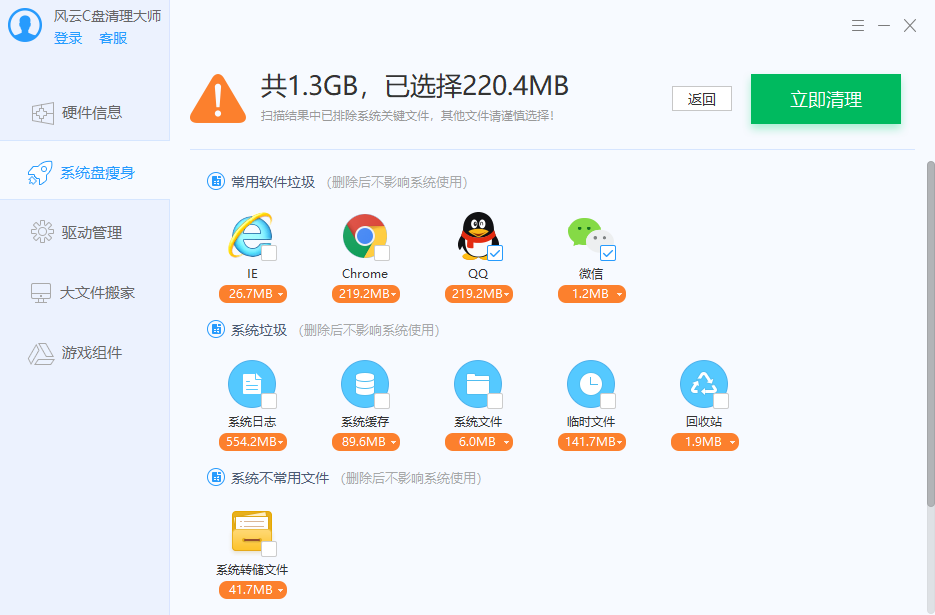Click the WeChat icon
This screenshot has width=935, height=615.
(x=590, y=236)
